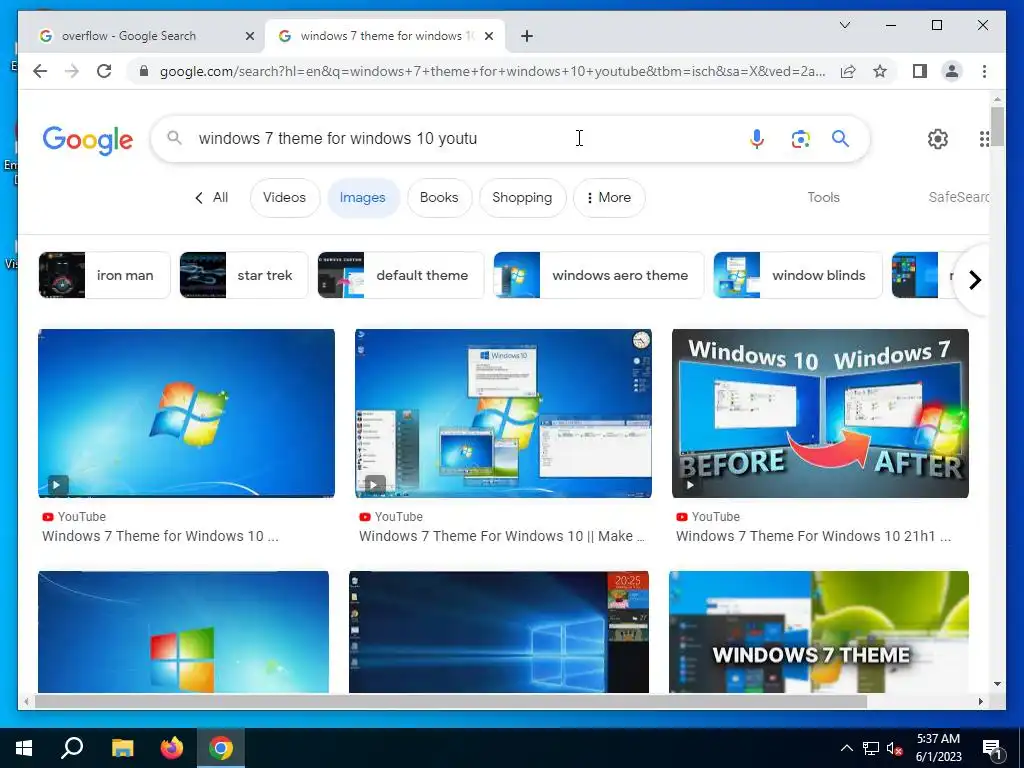1024x768 pixels.
Task: Open the Chrome profile avatar menu
Action: coord(952,71)
